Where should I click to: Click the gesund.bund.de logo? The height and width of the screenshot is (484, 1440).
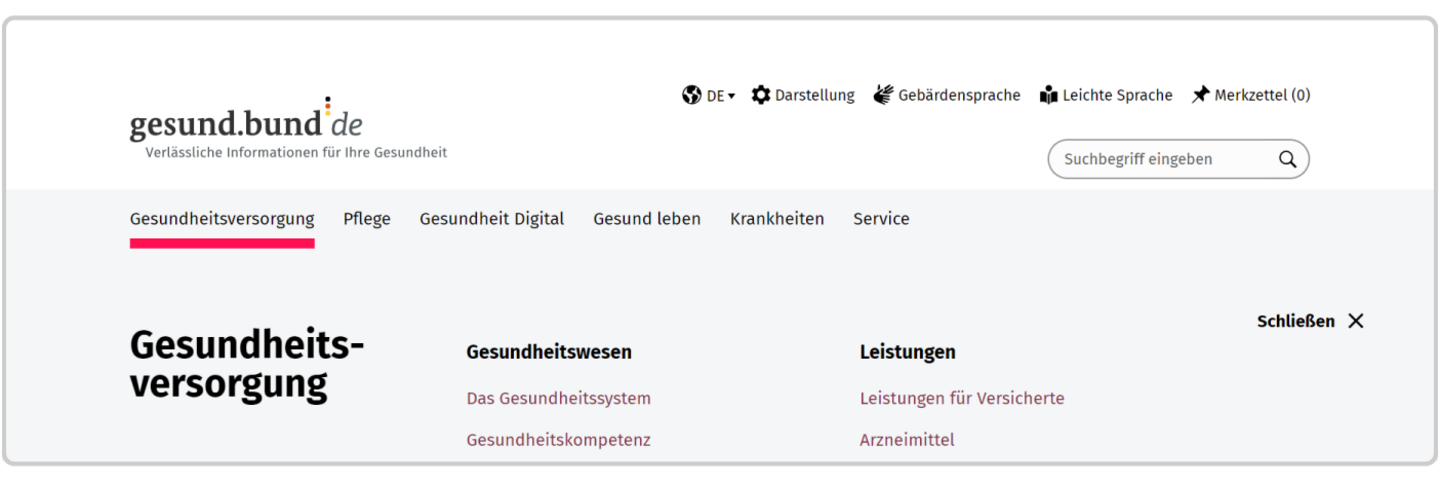point(246,124)
